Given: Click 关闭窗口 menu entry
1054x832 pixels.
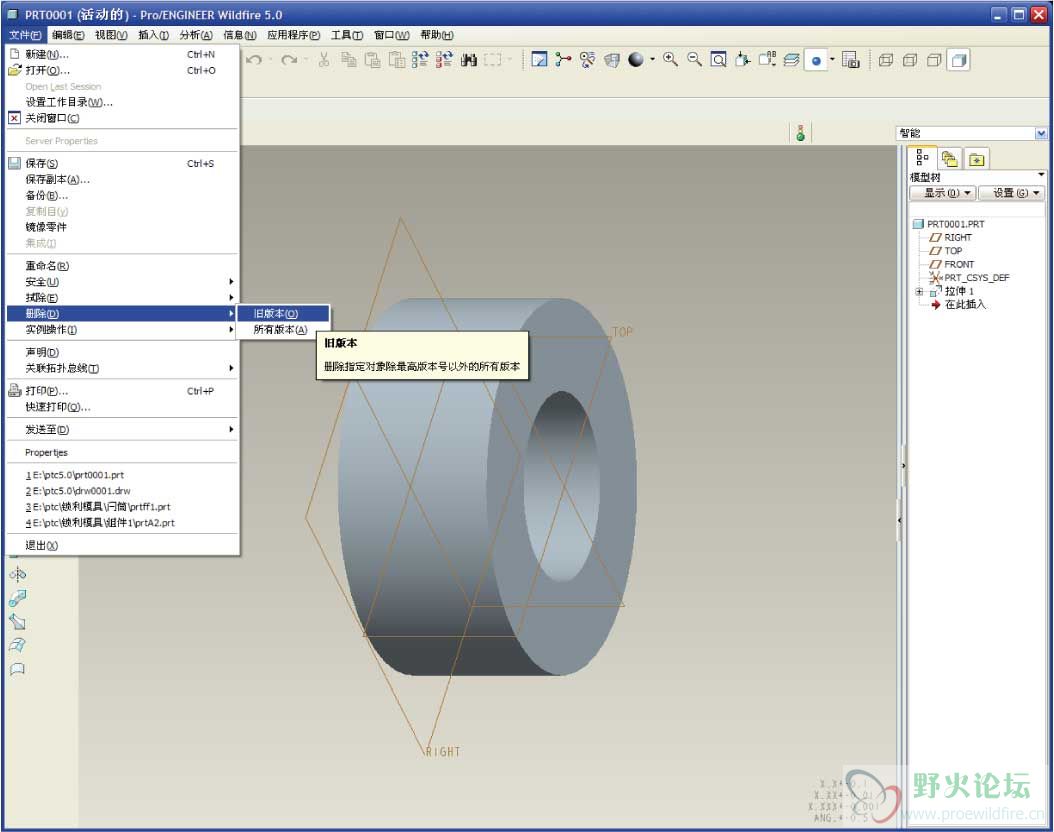Looking at the screenshot, I should [x=122, y=118].
